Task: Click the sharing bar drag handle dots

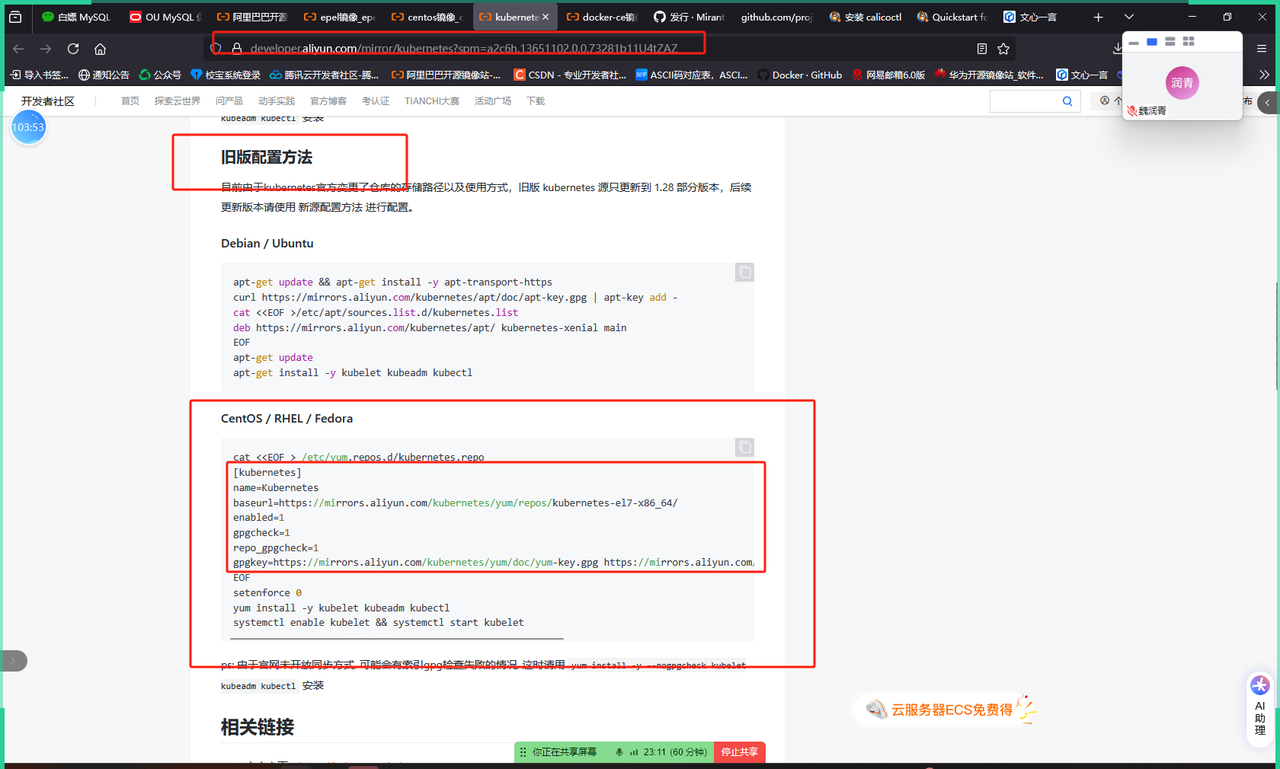Action: pyautogui.click(x=522, y=752)
